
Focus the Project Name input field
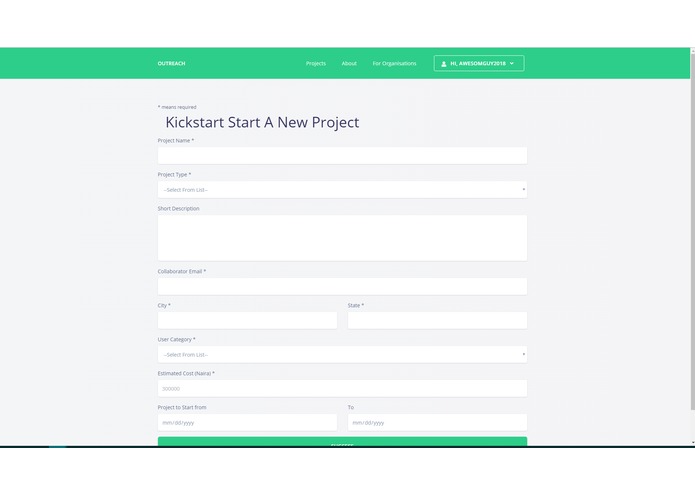coord(342,156)
